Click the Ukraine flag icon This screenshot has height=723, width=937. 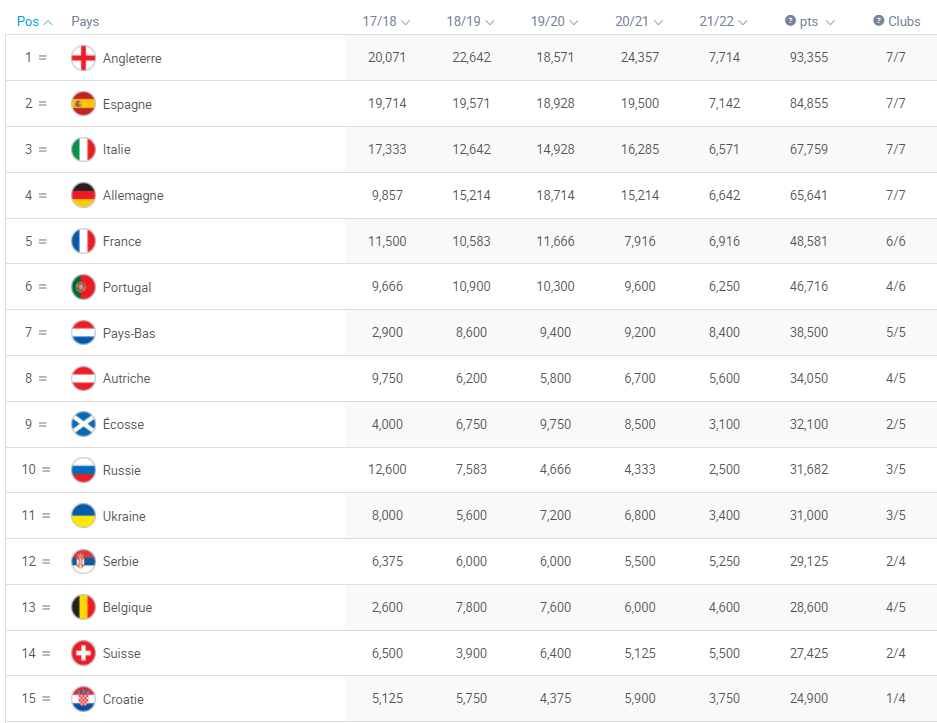[x=83, y=516]
